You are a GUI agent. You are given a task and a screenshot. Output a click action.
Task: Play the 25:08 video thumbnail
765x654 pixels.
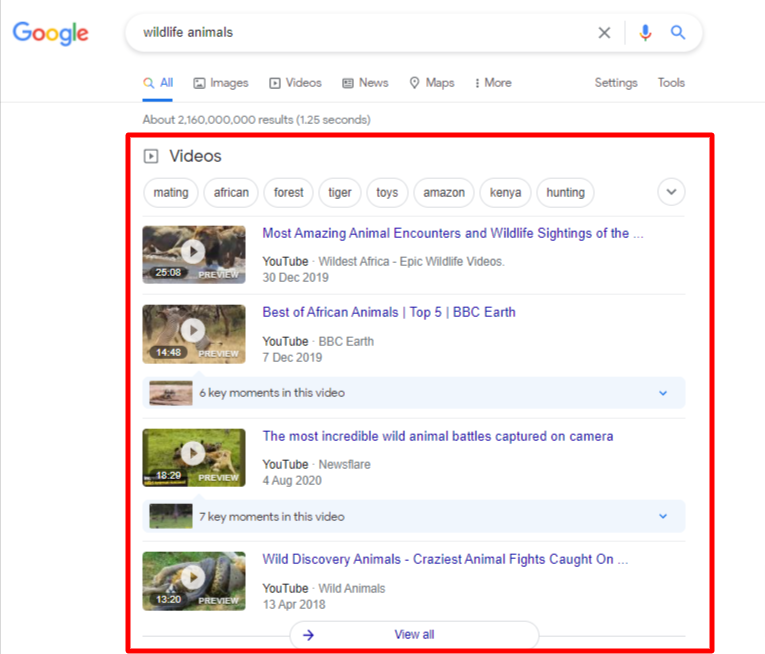tap(194, 254)
